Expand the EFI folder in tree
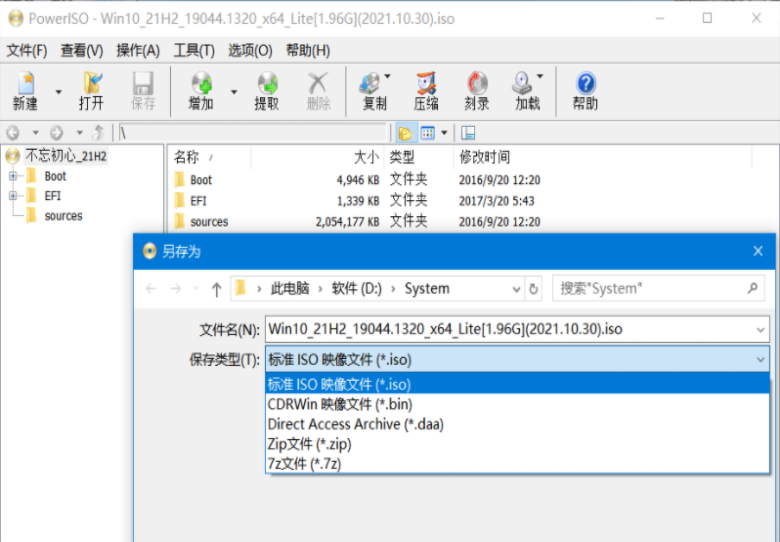This screenshot has width=780, height=542. click(13, 196)
